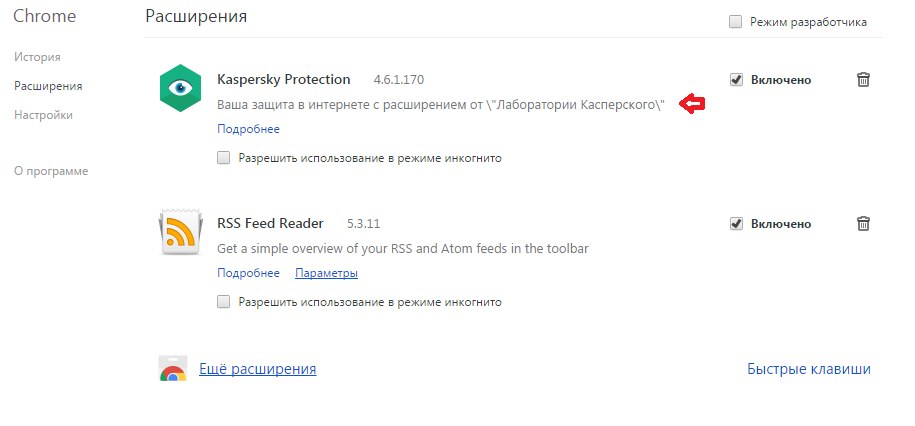Open the "История" section in the sidebar
The width and height of the screenshot is (915, 426).
(x=37, y=57)
